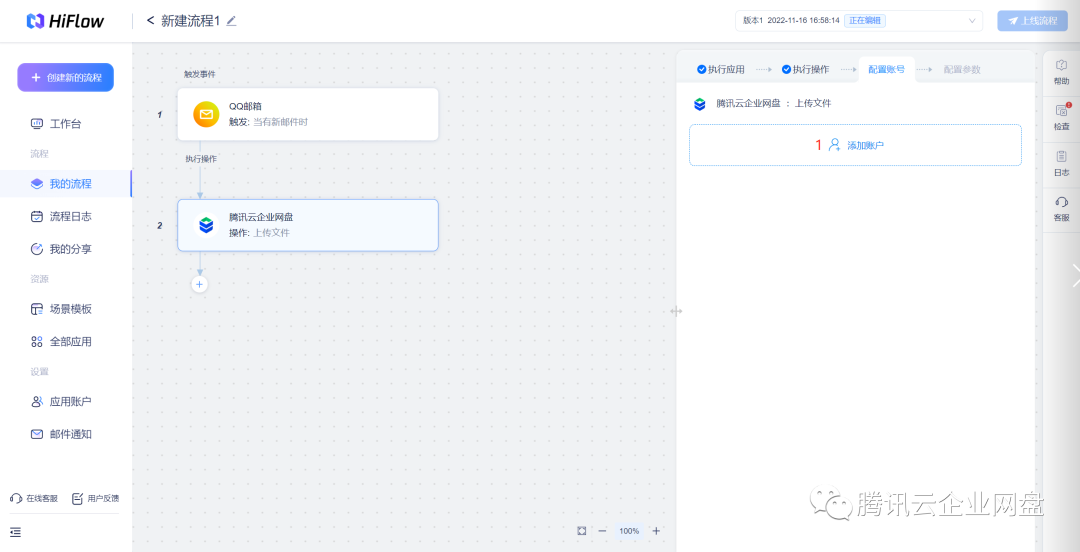Image resolution: width=1080 pixels, height=552 pixels.
Task: Open 日志 in the right toolbar
Action: pos(1061,164)
